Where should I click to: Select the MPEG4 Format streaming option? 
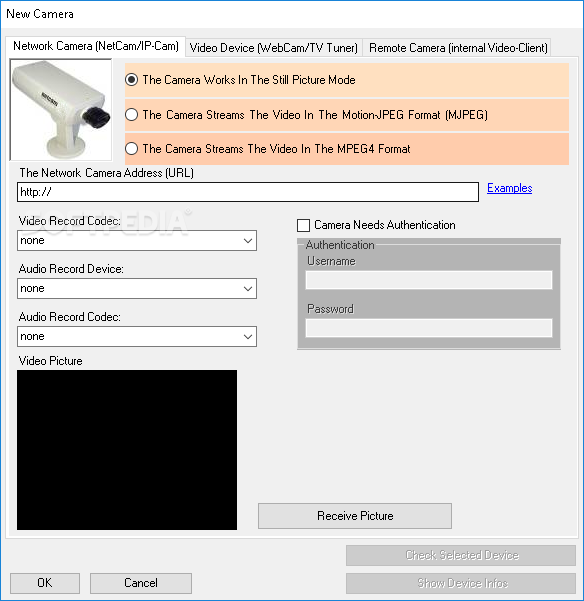pos(131,148)
